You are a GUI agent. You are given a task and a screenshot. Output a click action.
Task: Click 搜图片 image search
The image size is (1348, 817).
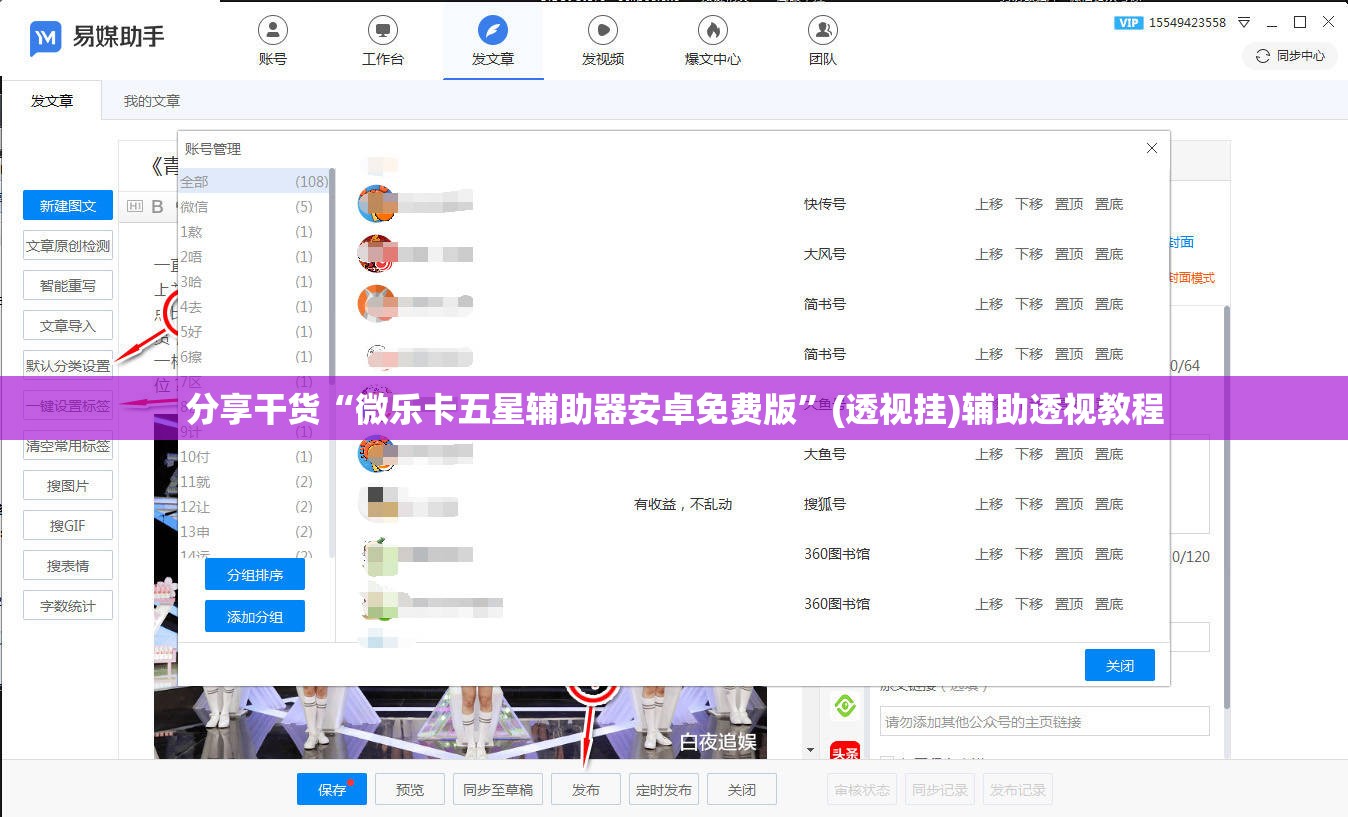click(68, 486)
